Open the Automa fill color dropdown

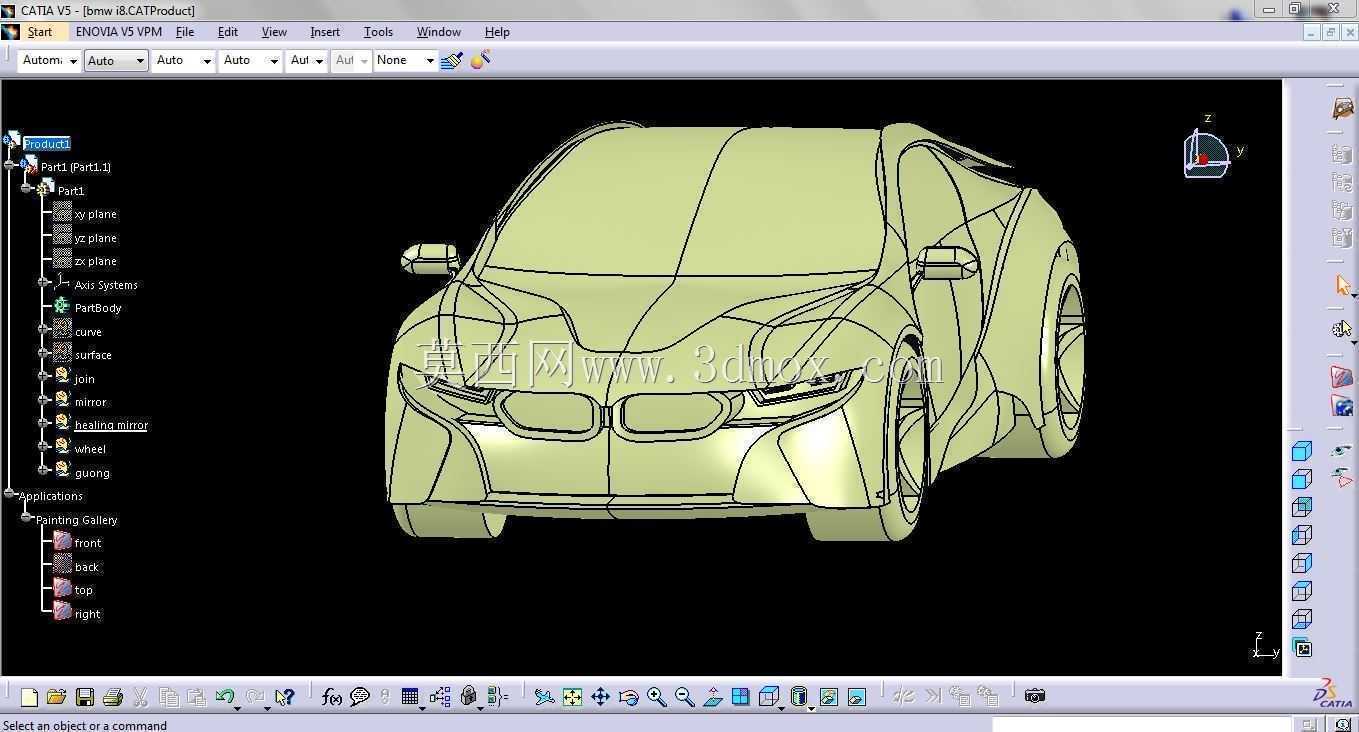click(x=49, y=61)
